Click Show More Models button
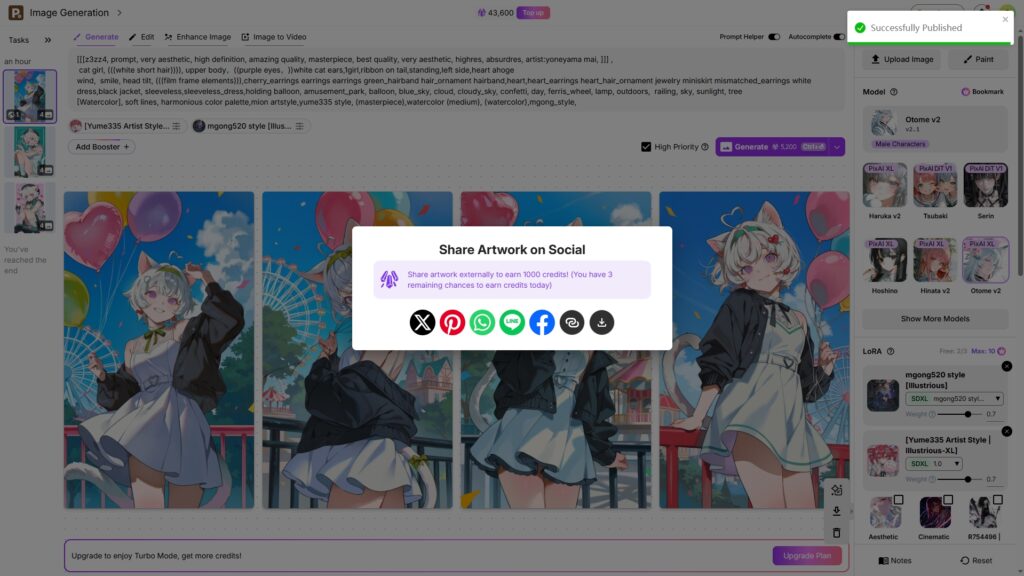This screenshot has height=576, width=1024. coord(935,319)
